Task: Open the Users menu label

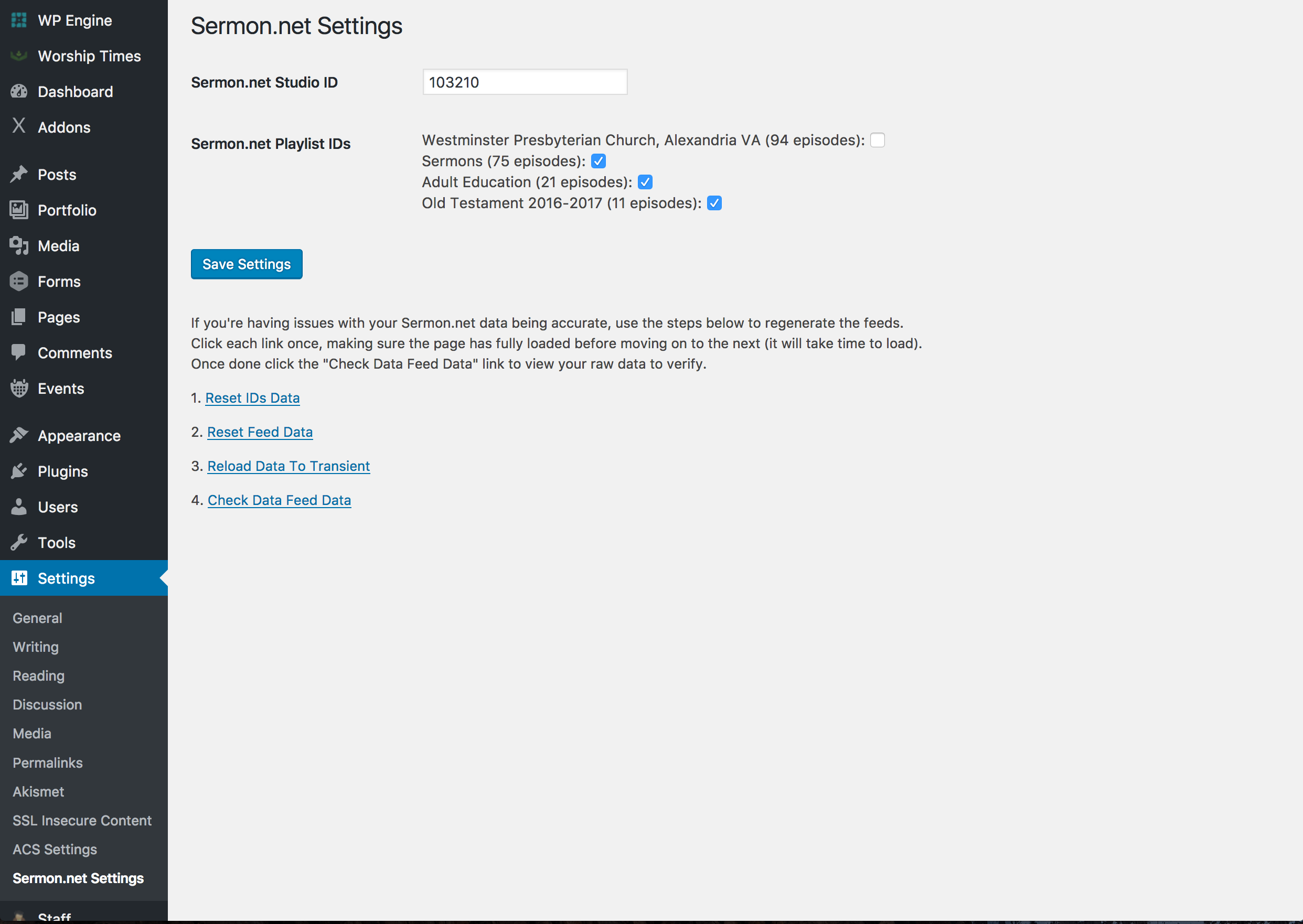Action: (58, 507)
